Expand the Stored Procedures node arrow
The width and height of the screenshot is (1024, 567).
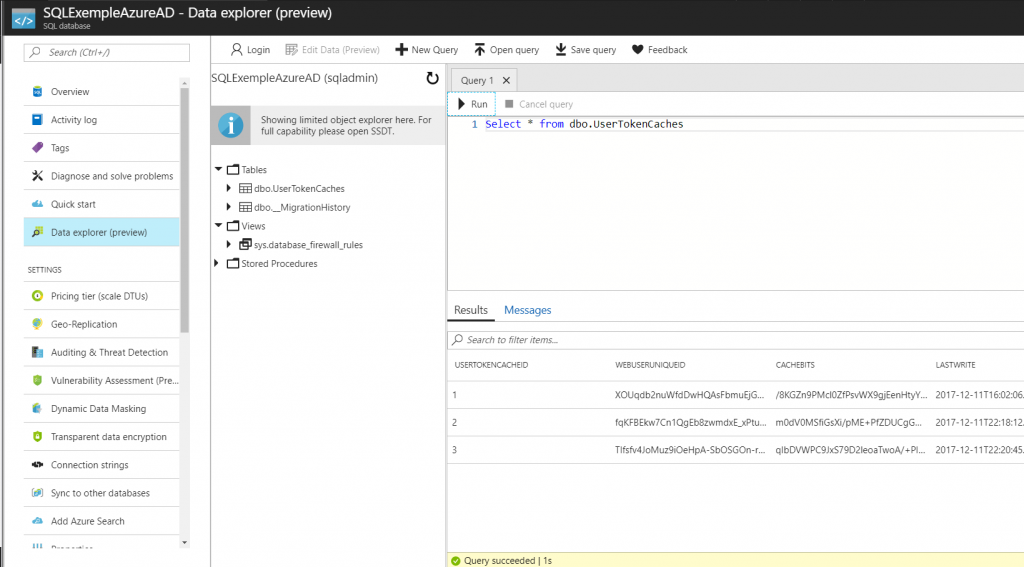pos(216,263)
